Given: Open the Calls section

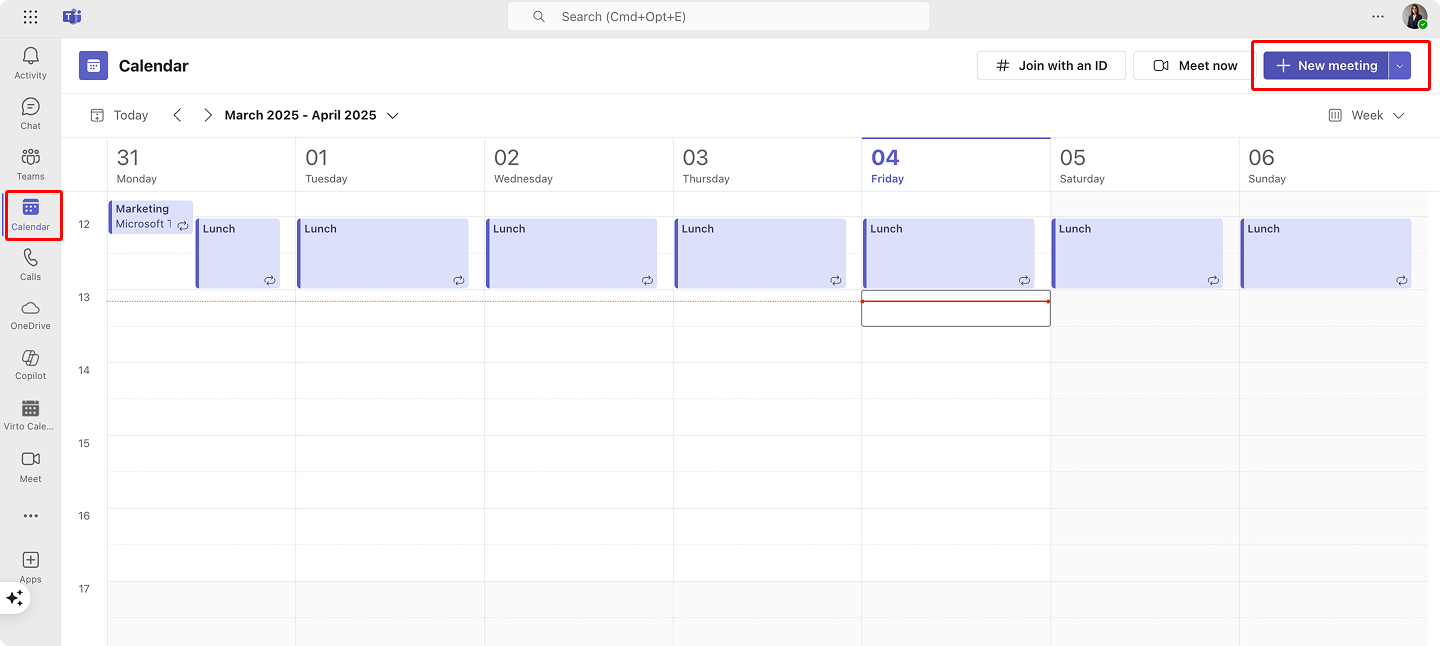Looking at the screenshot, I should click(30, 264).
